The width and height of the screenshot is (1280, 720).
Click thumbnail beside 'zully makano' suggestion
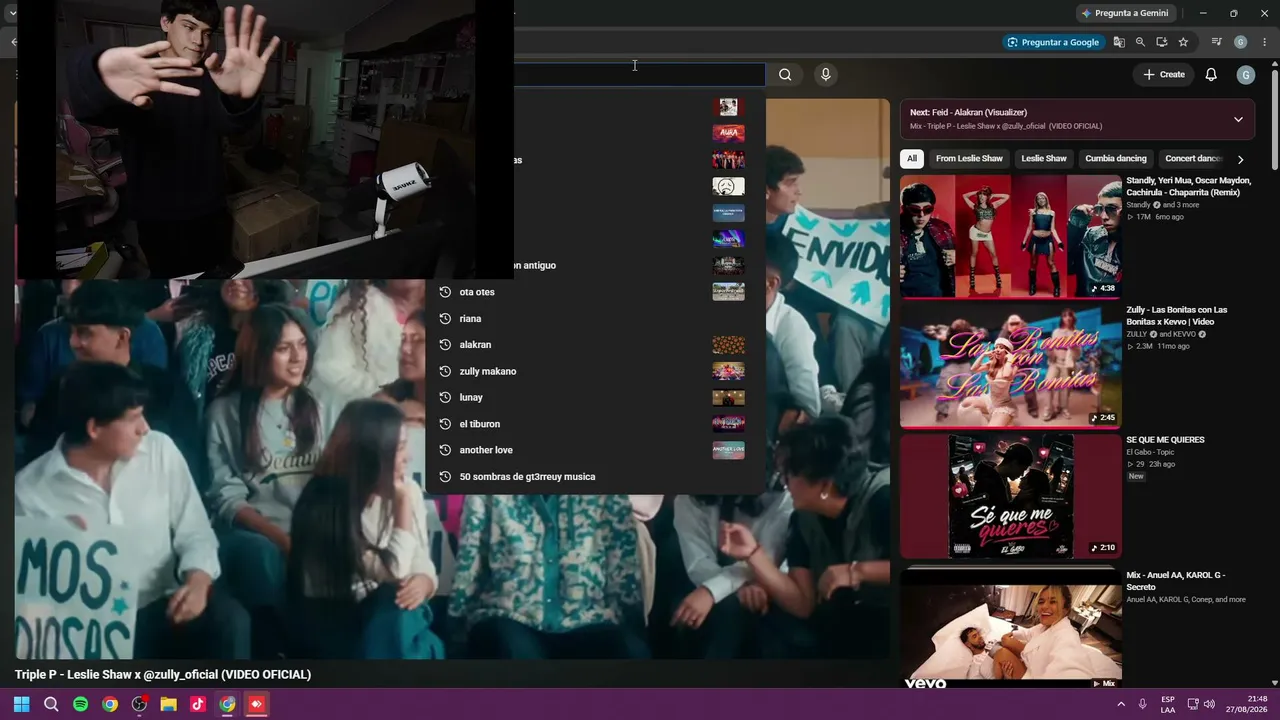(x=728, y=371)
